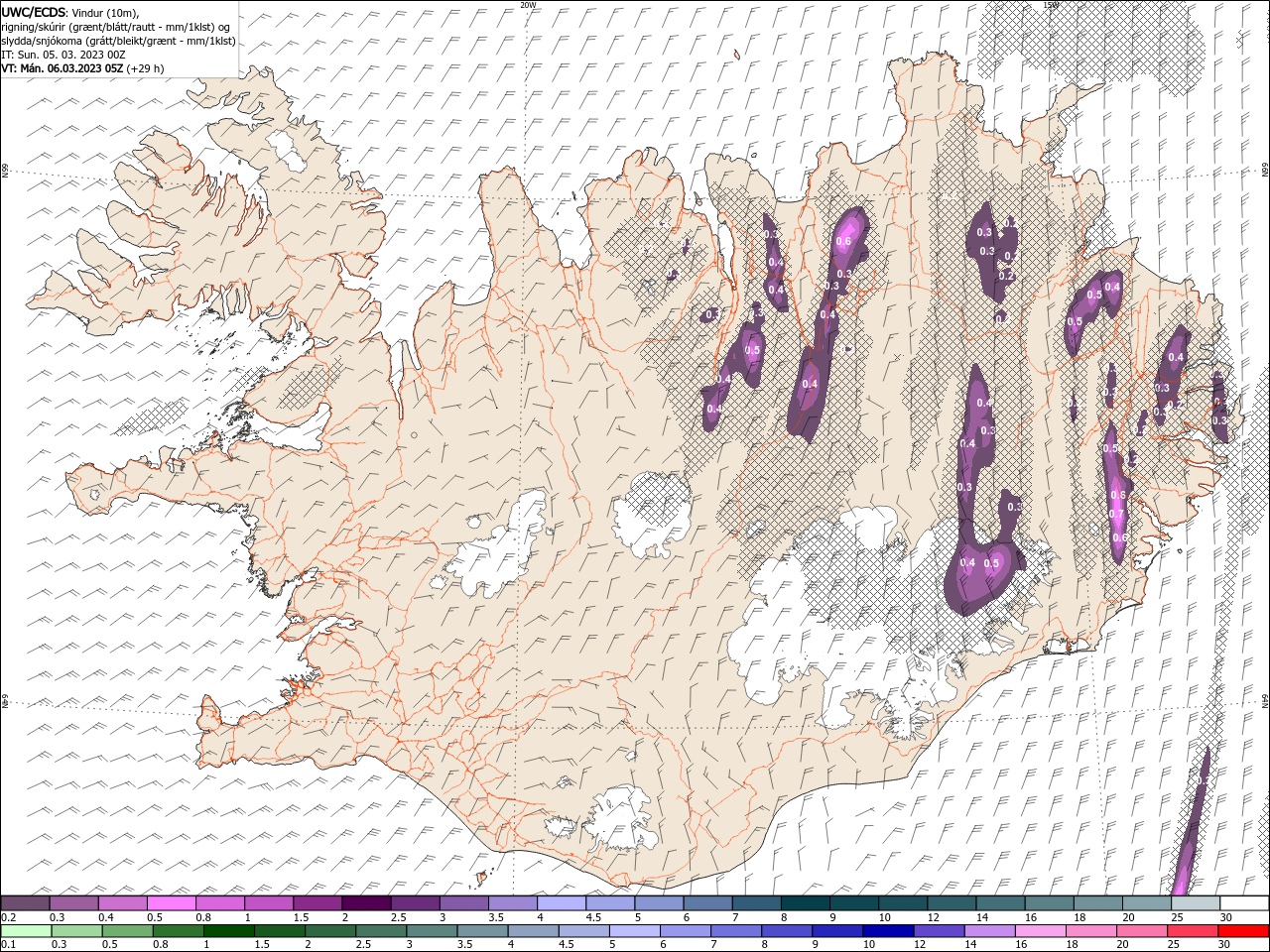
Task: Click the pale green 0.1–0.3 rain legend swatch
Action: coord(26,930)
